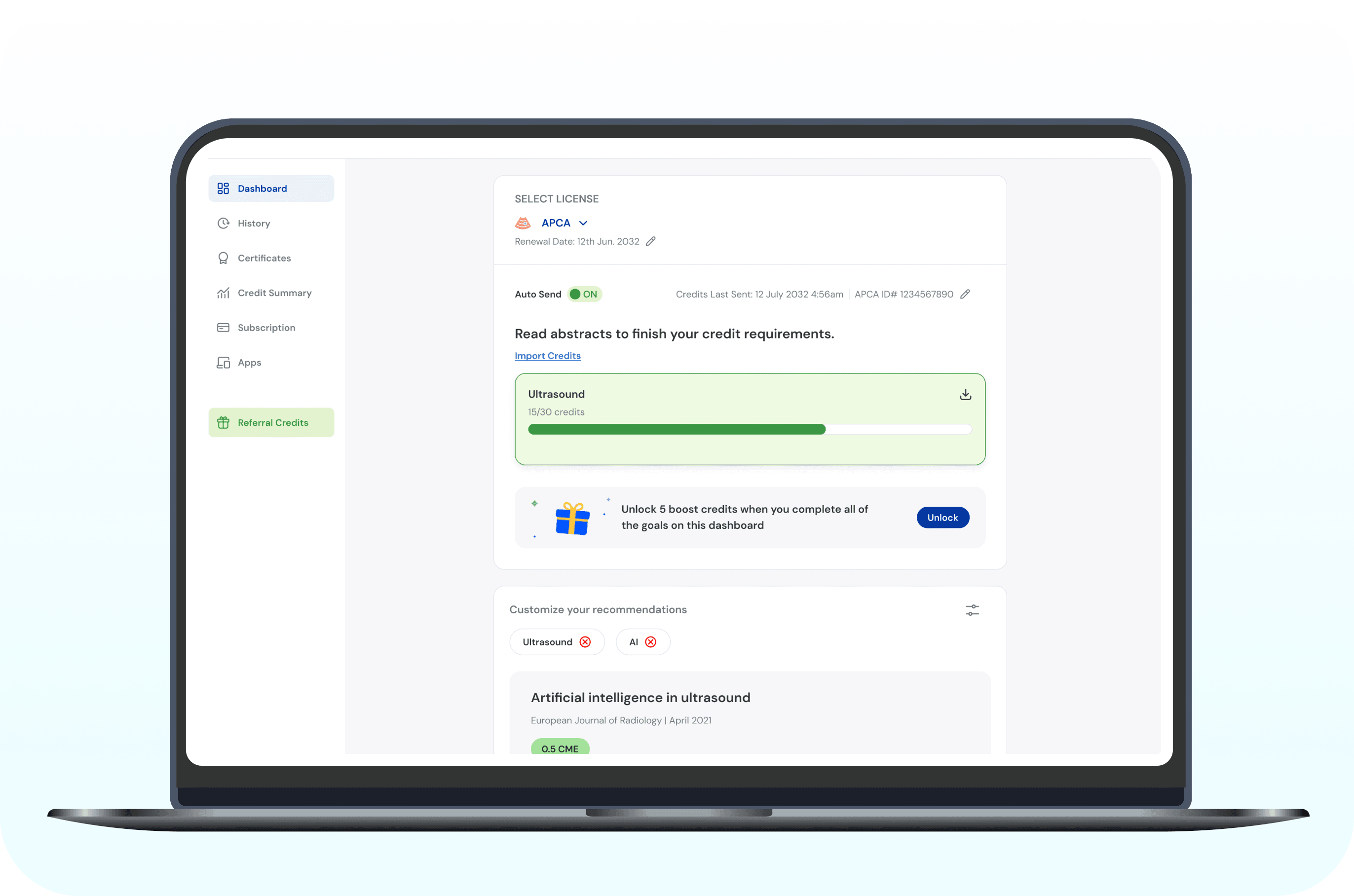Click the Certificates ribbon icon

point(223,258)
